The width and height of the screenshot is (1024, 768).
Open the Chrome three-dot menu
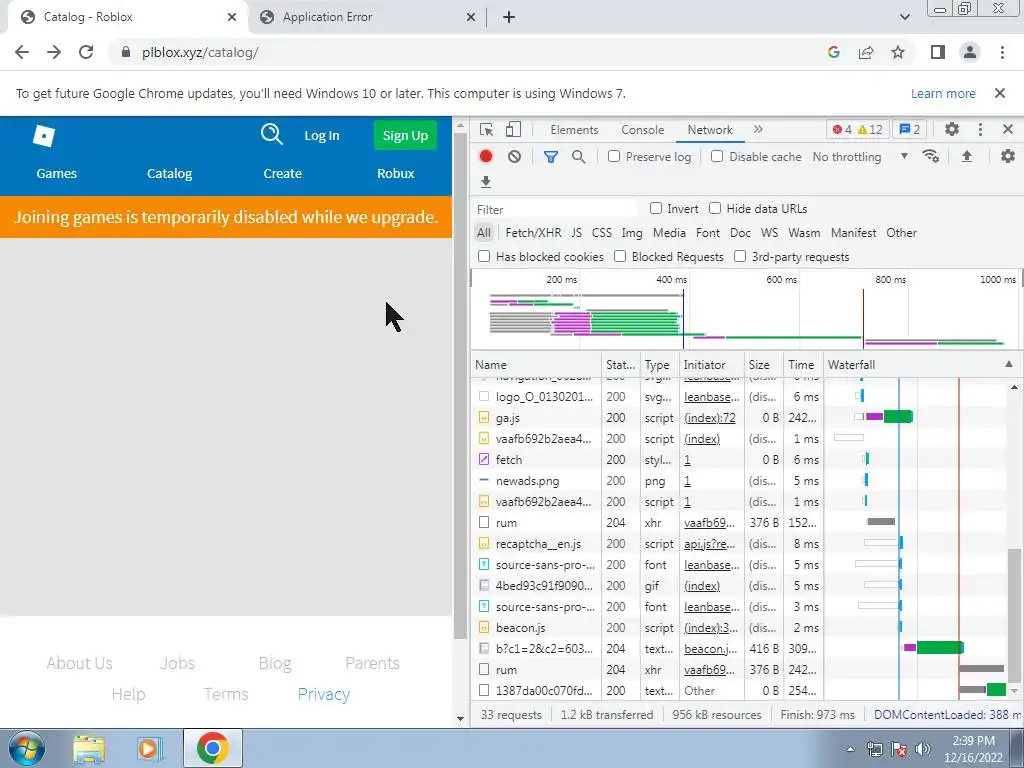click(x=1002, y=52)
